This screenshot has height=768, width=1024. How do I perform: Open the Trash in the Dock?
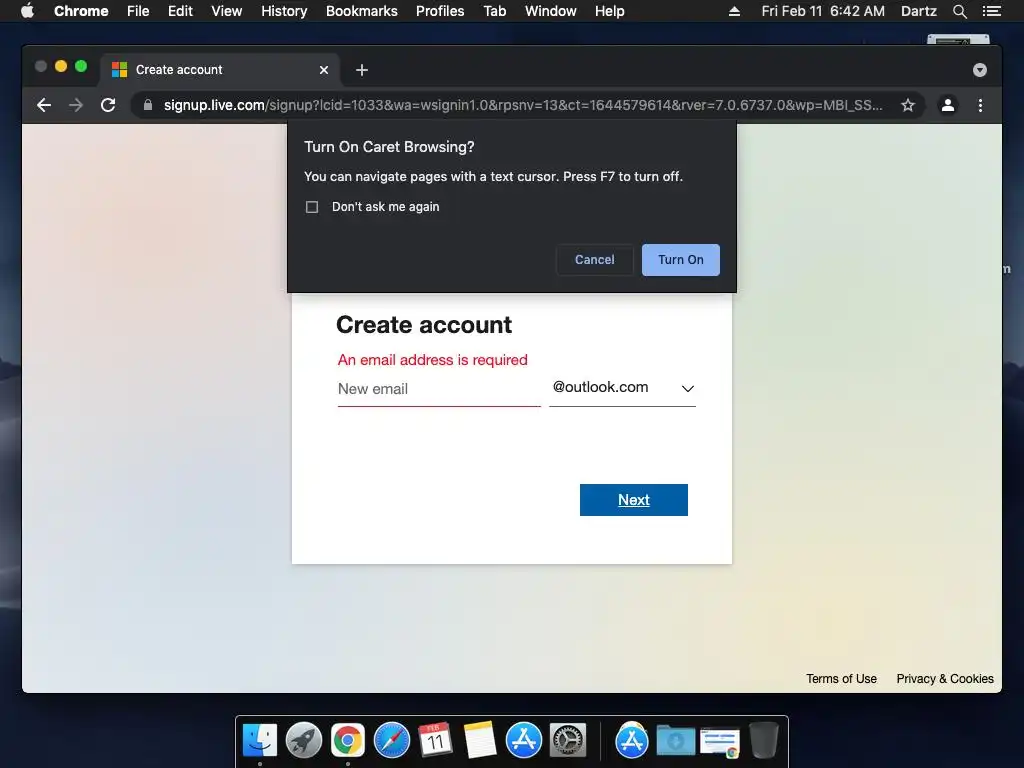coord(763,741)
